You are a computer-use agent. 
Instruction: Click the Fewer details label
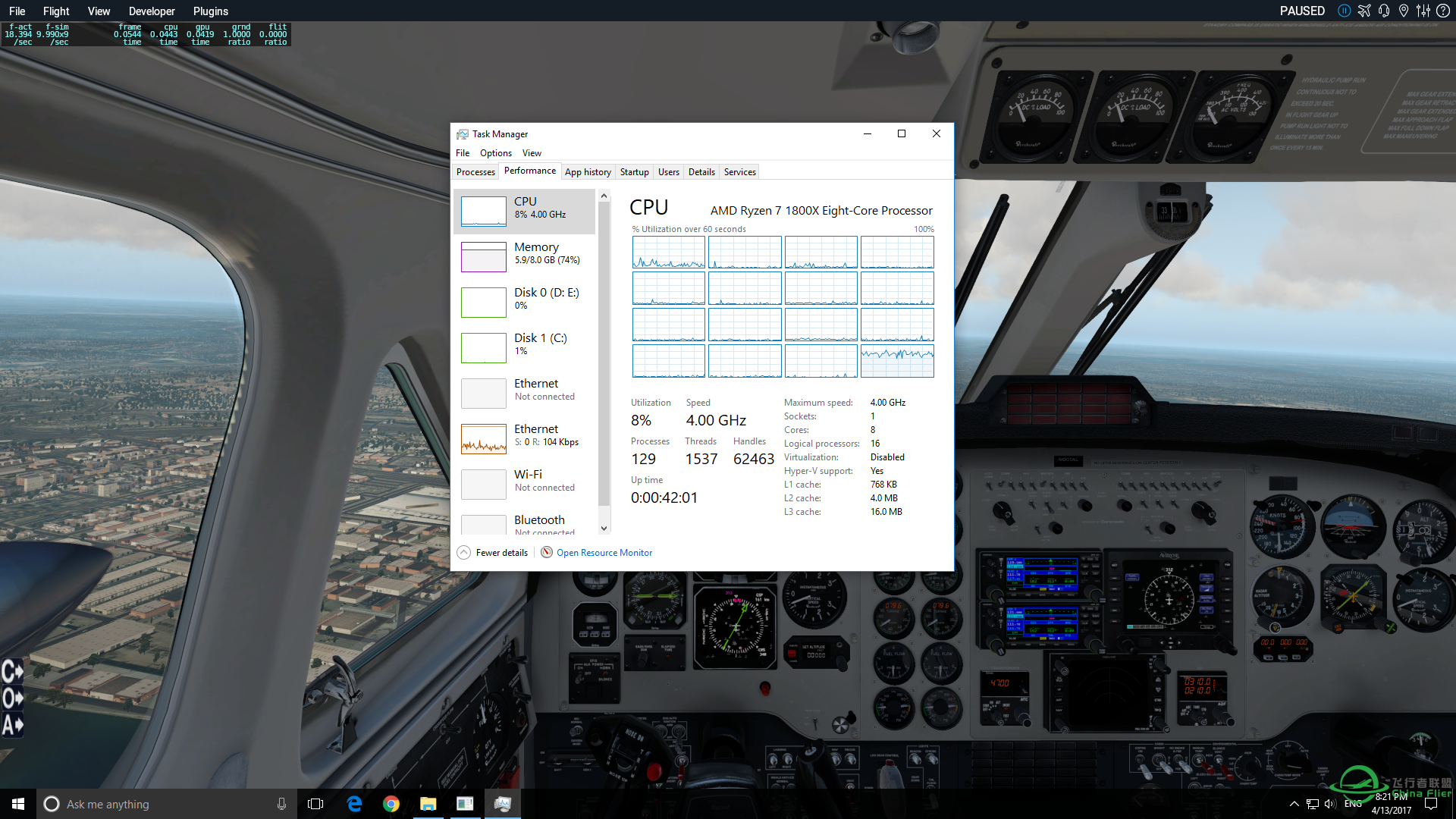[x=502, y=553]
